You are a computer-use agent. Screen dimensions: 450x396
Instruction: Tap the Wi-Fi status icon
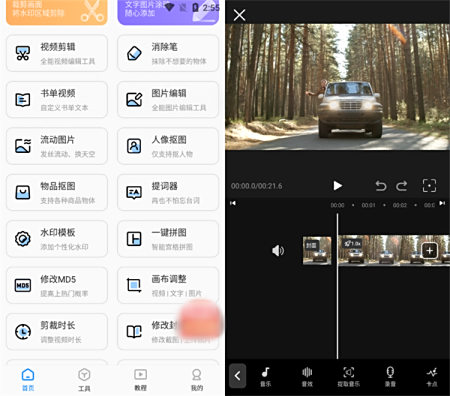tap(170, 7)
